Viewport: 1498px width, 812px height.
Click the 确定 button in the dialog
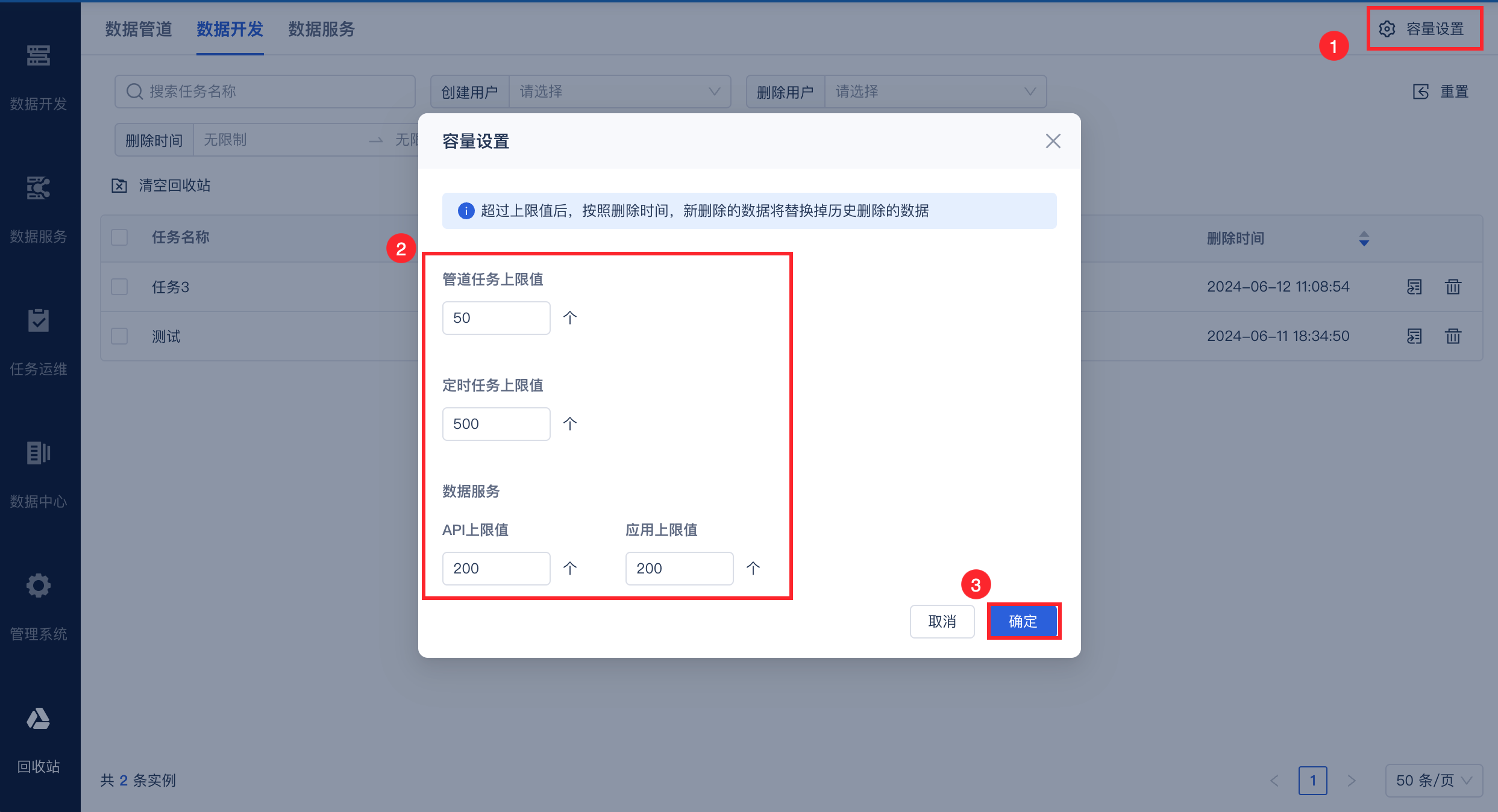(x=1023, y=621)
